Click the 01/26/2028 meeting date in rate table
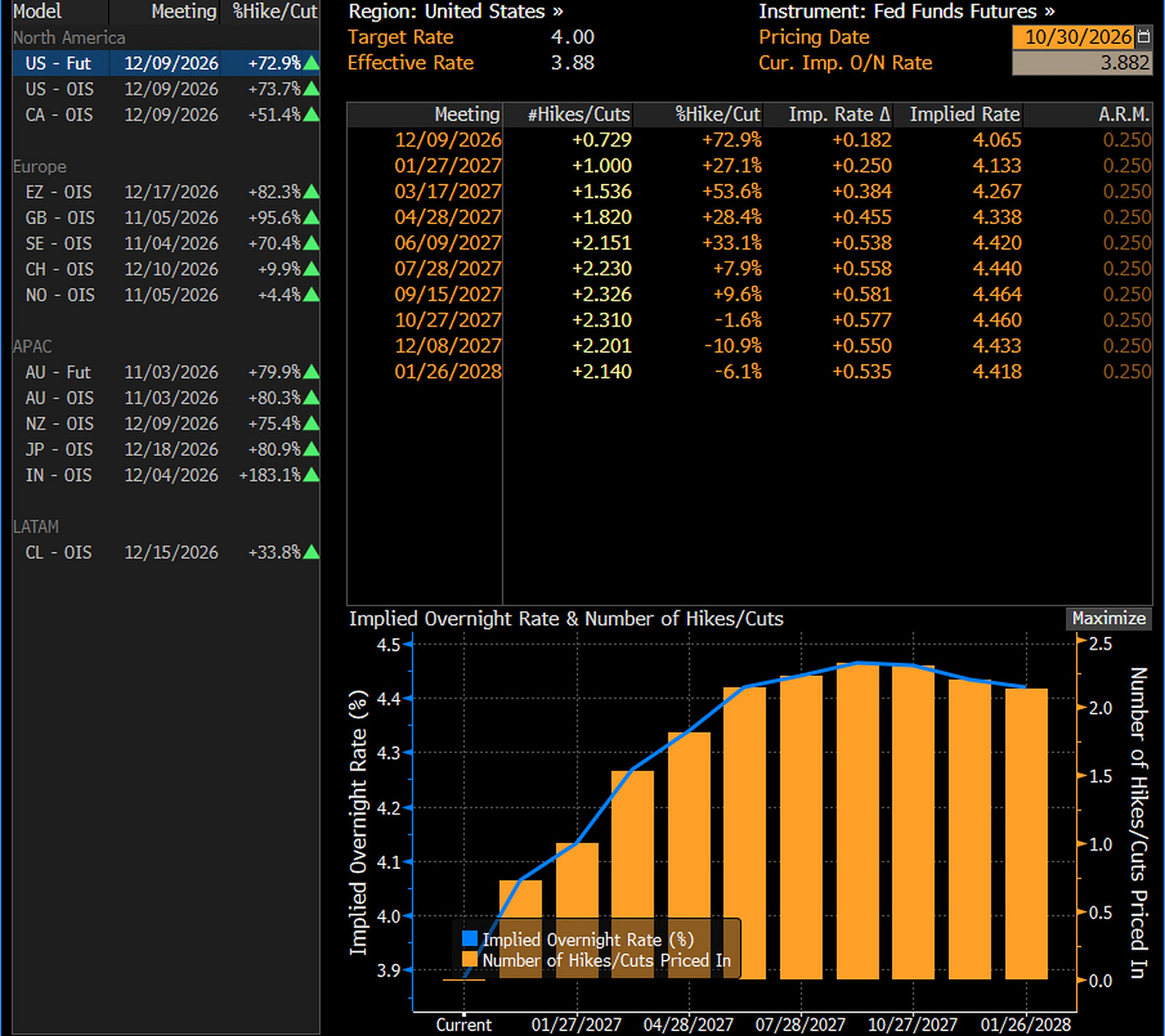The width and height of the screenshot is (1165, 1036). click(448, 372)
